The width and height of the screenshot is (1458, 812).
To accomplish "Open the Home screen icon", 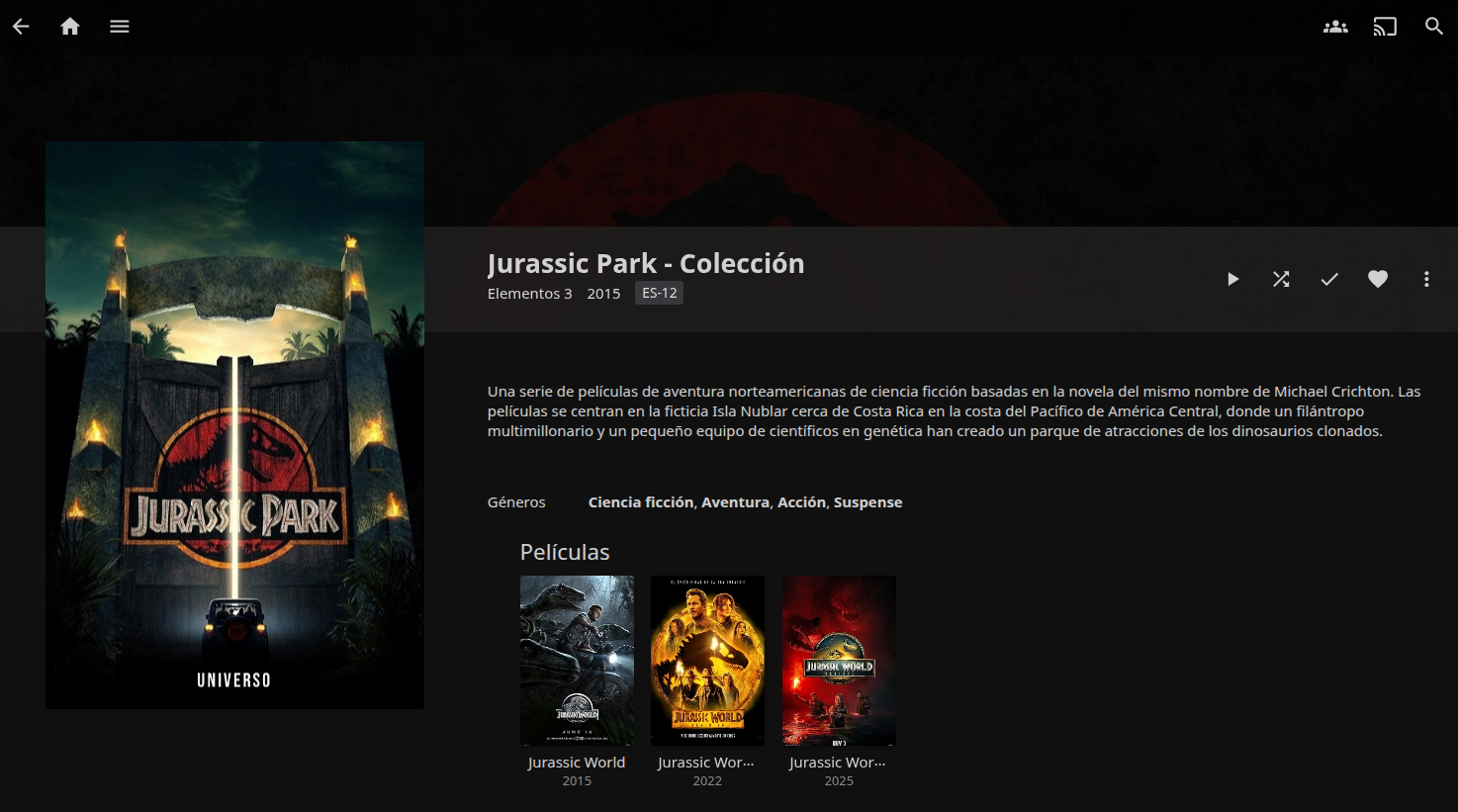I will pos(70,27).
